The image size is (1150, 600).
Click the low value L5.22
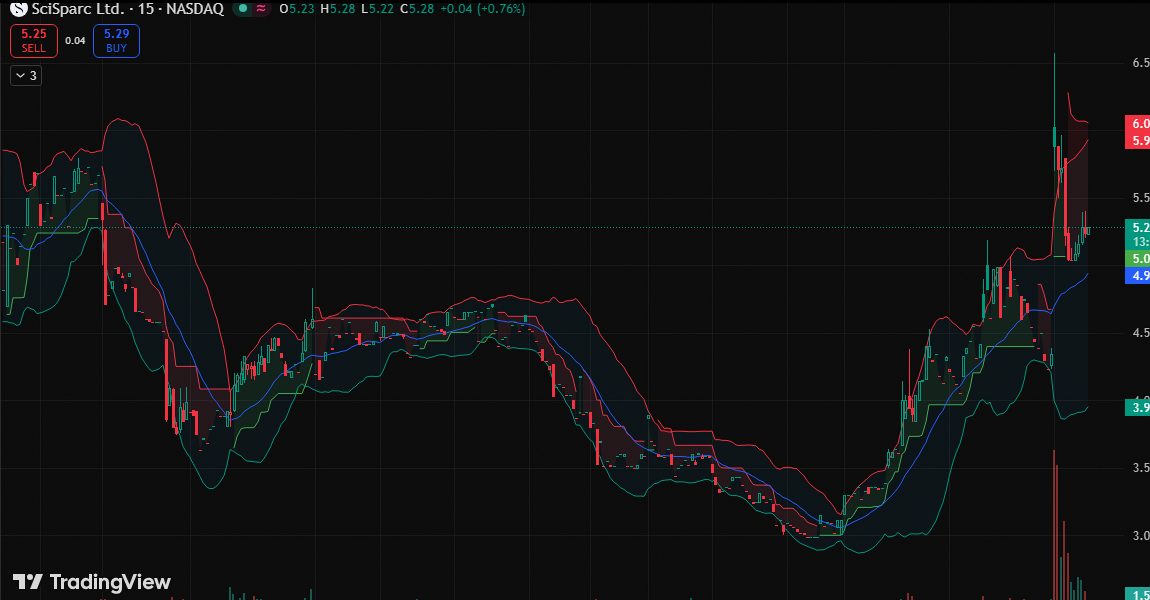pyautogui.click(x=377, y=9)
